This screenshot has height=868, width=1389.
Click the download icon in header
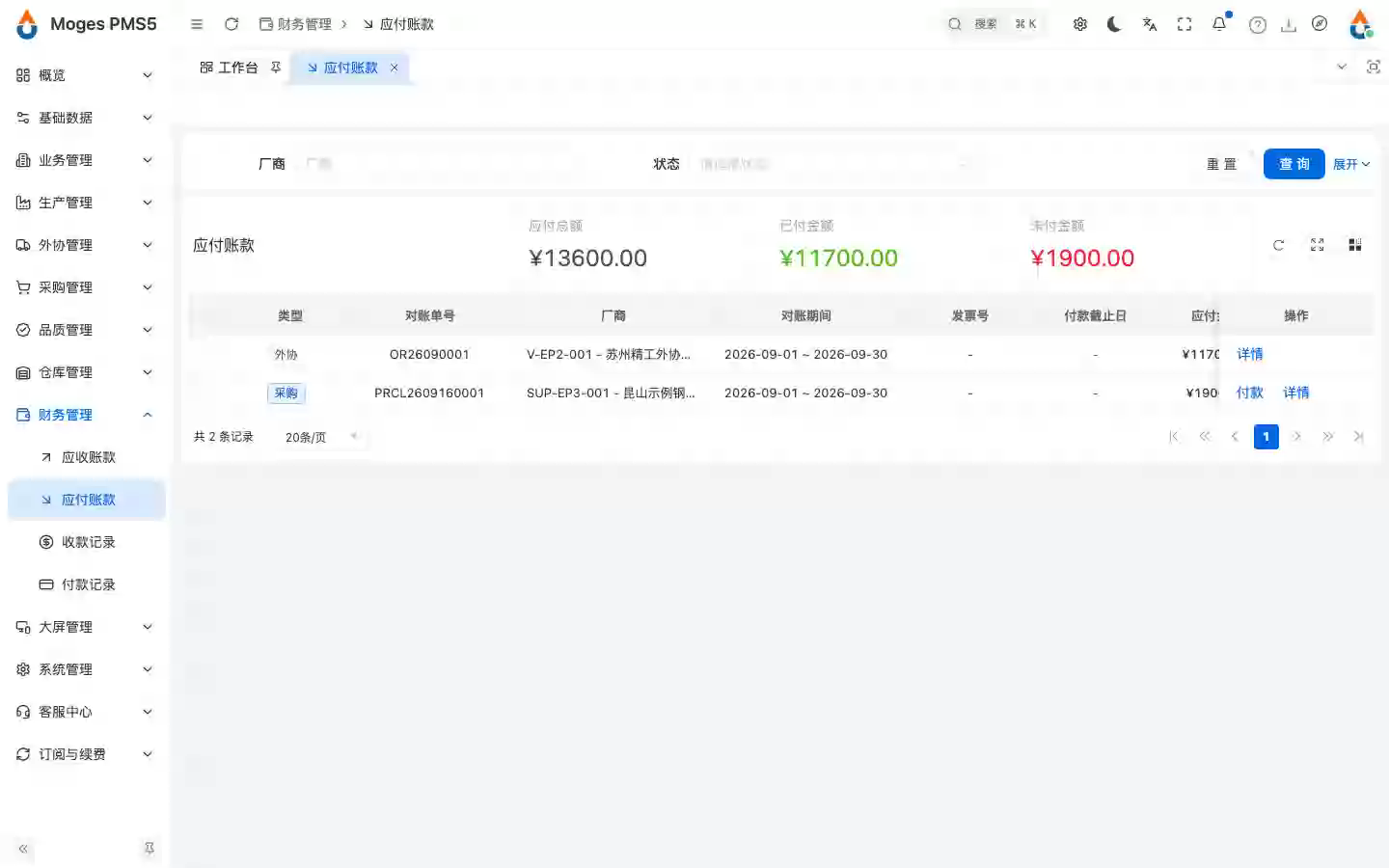1289,24
